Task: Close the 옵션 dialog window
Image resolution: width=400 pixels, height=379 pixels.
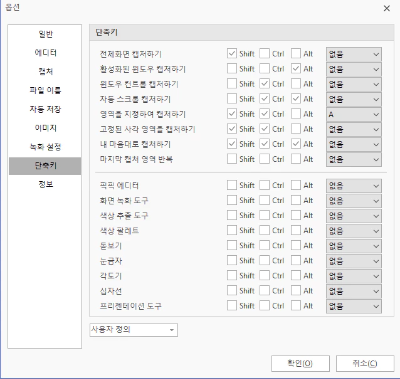Action: 387,8
